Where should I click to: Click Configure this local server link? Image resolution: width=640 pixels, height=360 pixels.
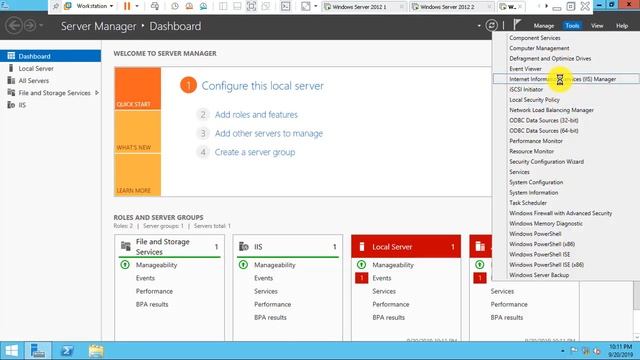pyautogui.click(x=262, y=86)
